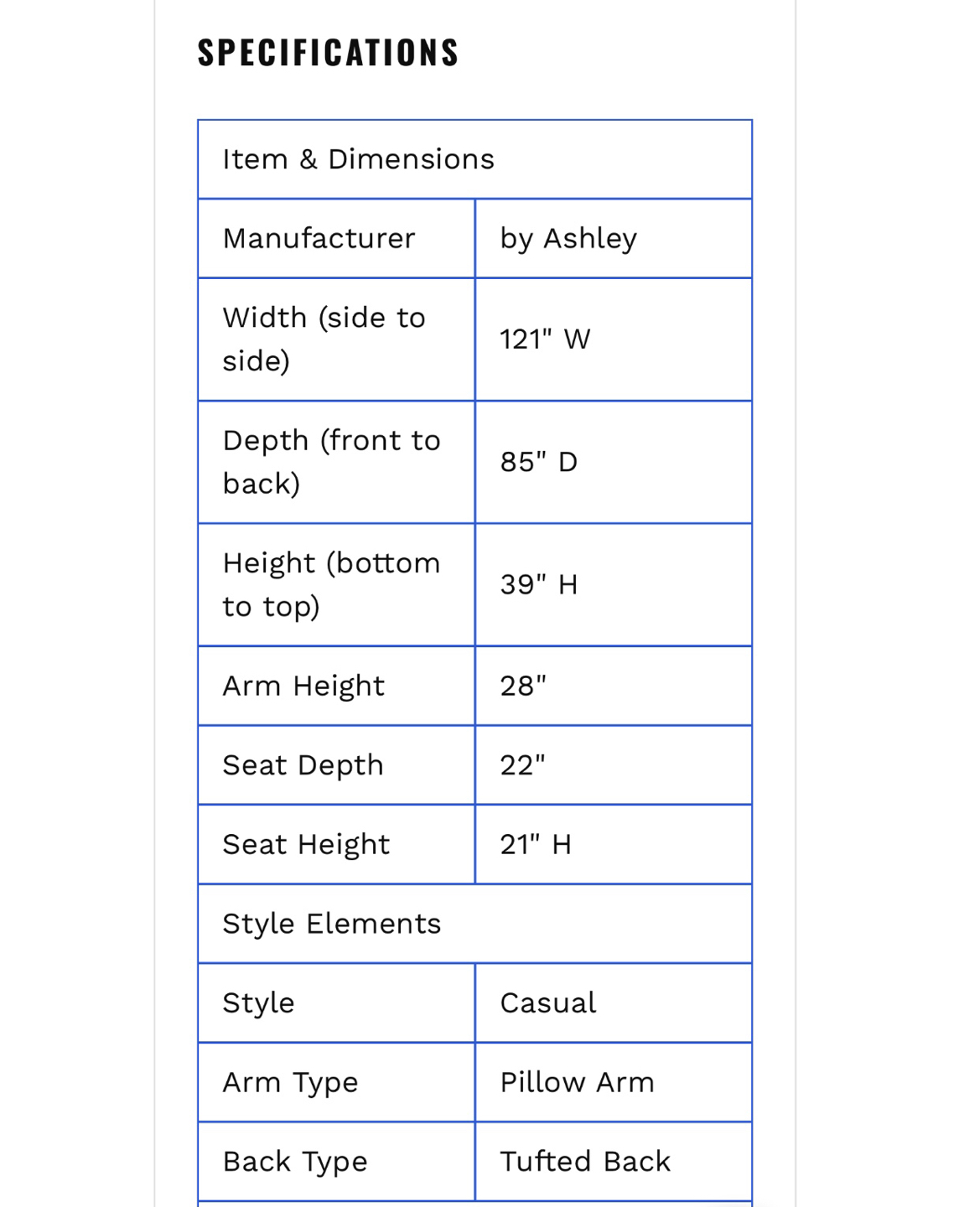This screenshot has width=980, height=1207.
Task: Select the 22" seat depth value
Action: pos(522,765)
